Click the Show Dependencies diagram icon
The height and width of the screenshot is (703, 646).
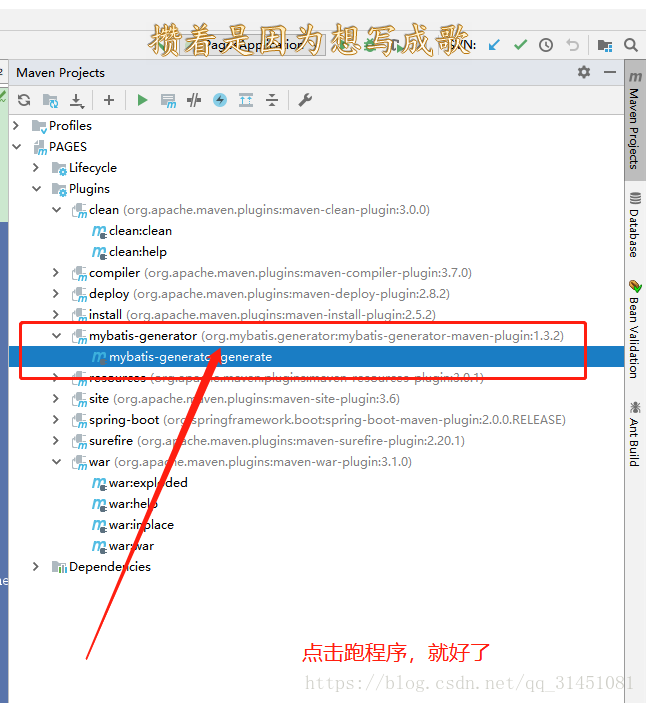click(x=246, y=100)
